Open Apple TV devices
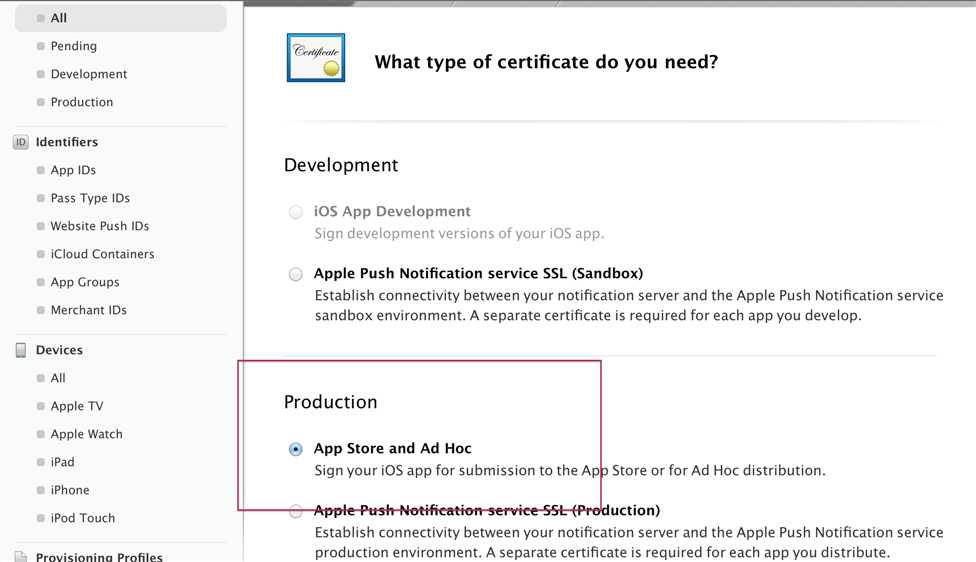976x562 pixels. pos(77,406)
